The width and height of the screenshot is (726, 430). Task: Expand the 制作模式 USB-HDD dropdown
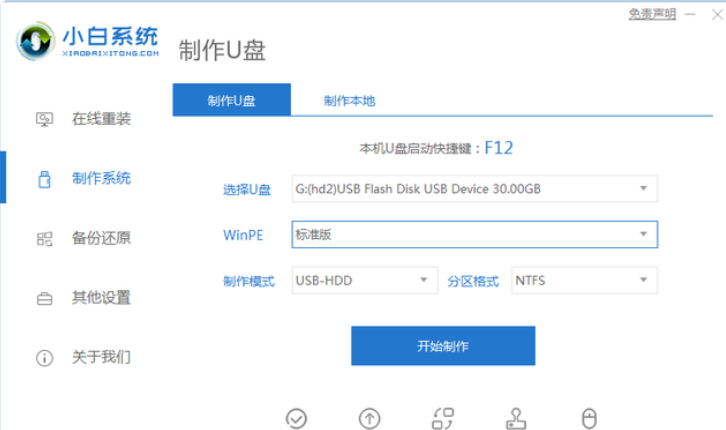pyautogui.click(x=424, y=281)
